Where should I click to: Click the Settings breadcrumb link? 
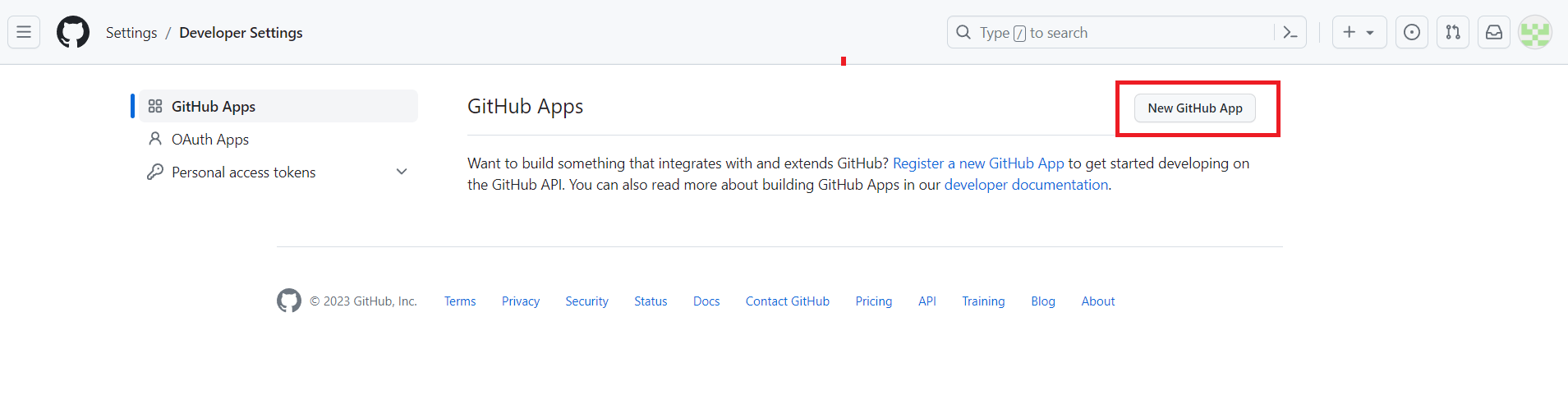[x=131, y=33]
